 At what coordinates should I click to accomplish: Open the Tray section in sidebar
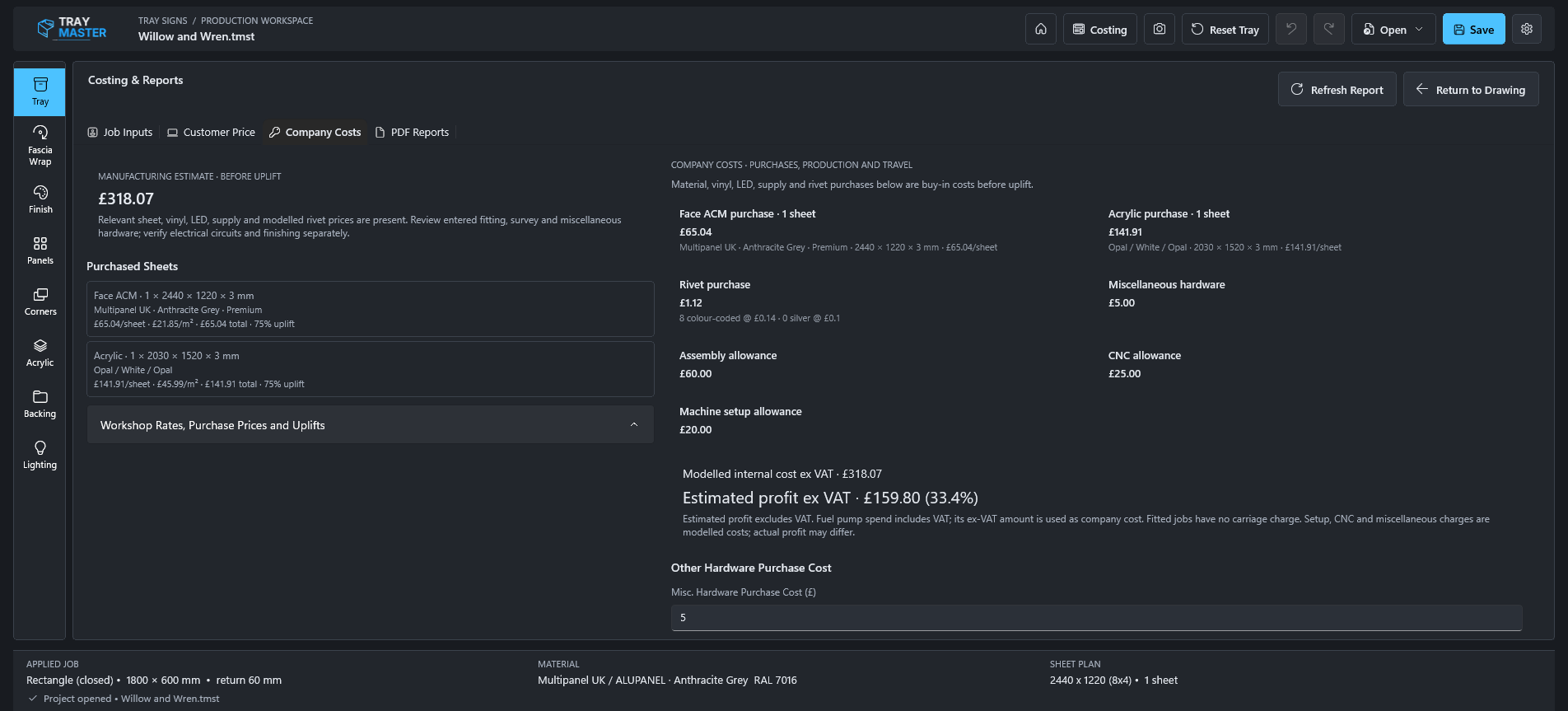40,91
